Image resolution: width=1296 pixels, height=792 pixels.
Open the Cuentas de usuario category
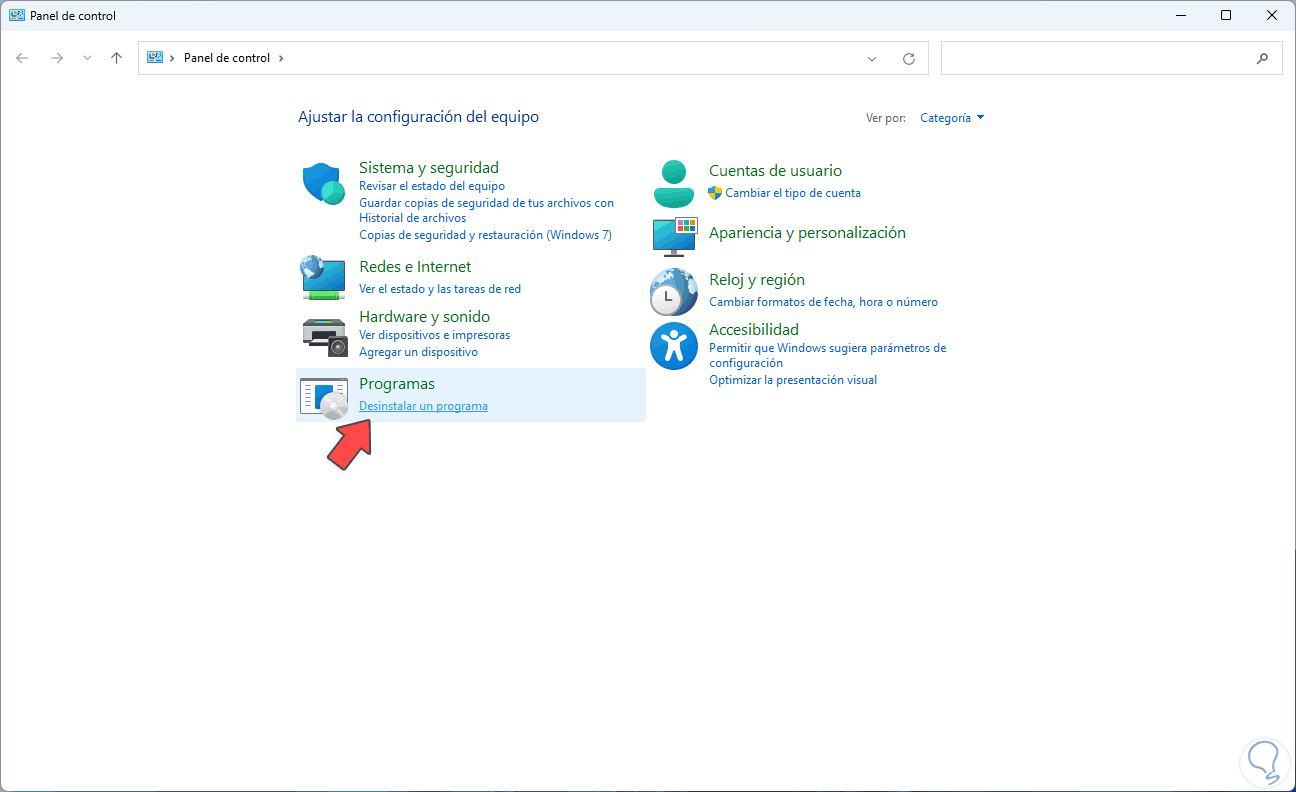(775, 171)
